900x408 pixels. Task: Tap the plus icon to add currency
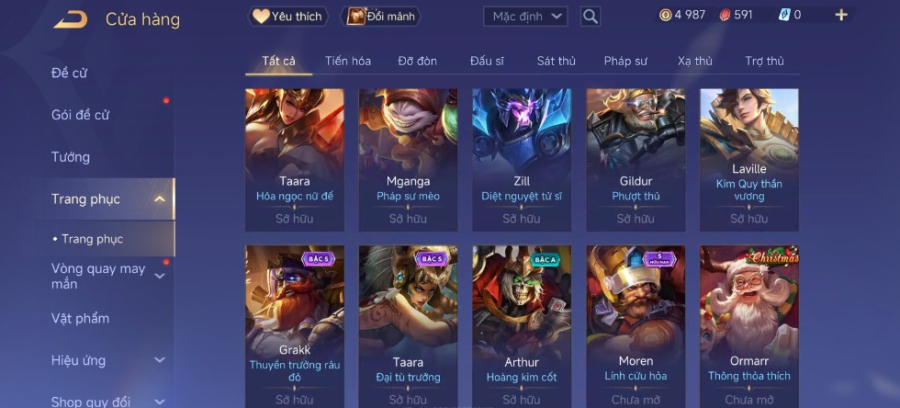(841, 15)
